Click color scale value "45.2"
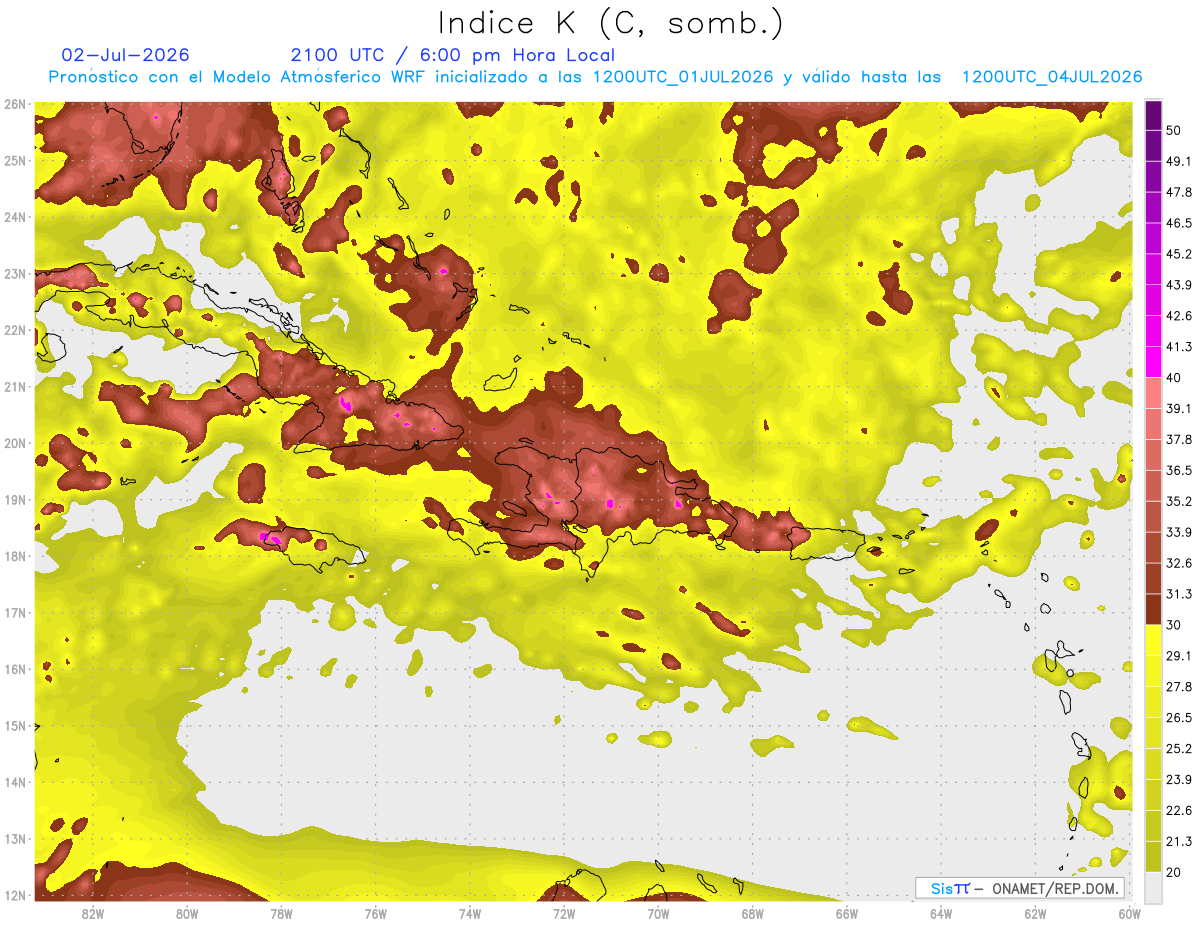The height and width of the screenshot is (927, 1200). click(1180, 253)
